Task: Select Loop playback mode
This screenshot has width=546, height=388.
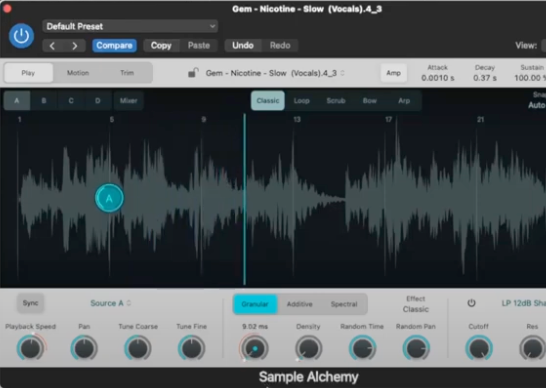Action: [x=302, y=101]
